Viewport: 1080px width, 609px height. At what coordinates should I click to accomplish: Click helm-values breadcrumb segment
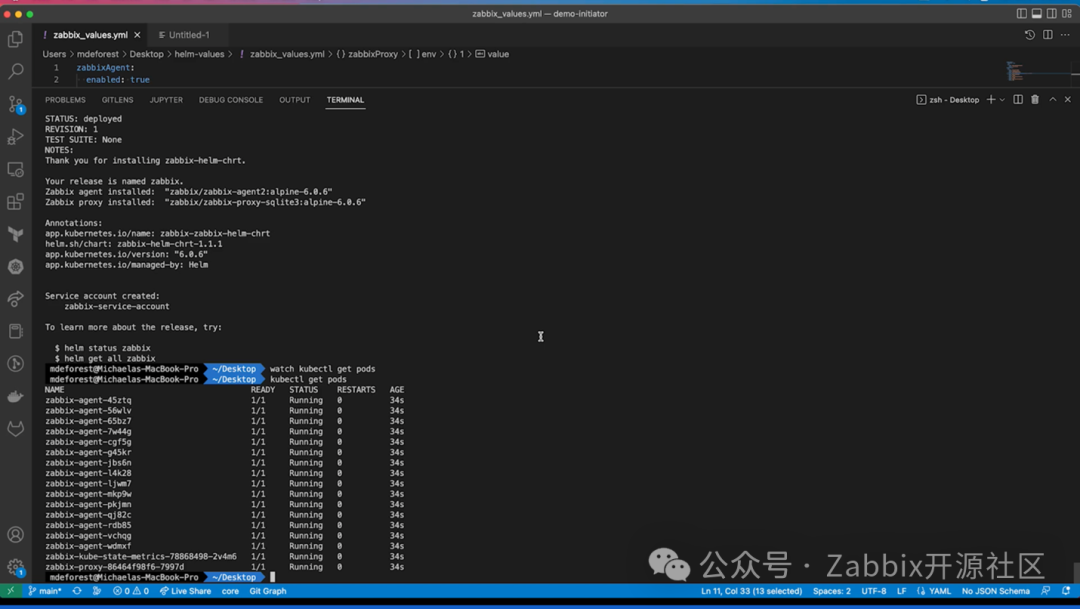click(x=199, y=54)
